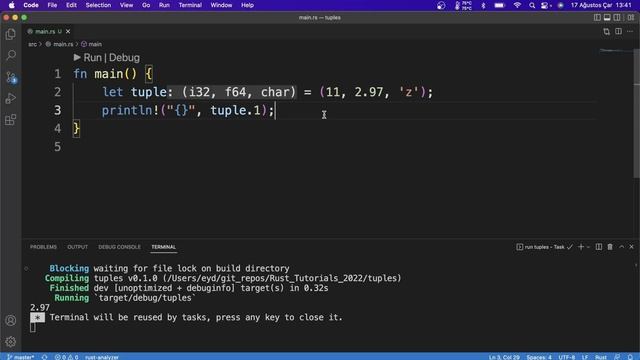Close the main.rs editor tab
640x360 pixels.
(x=68, y=31)
